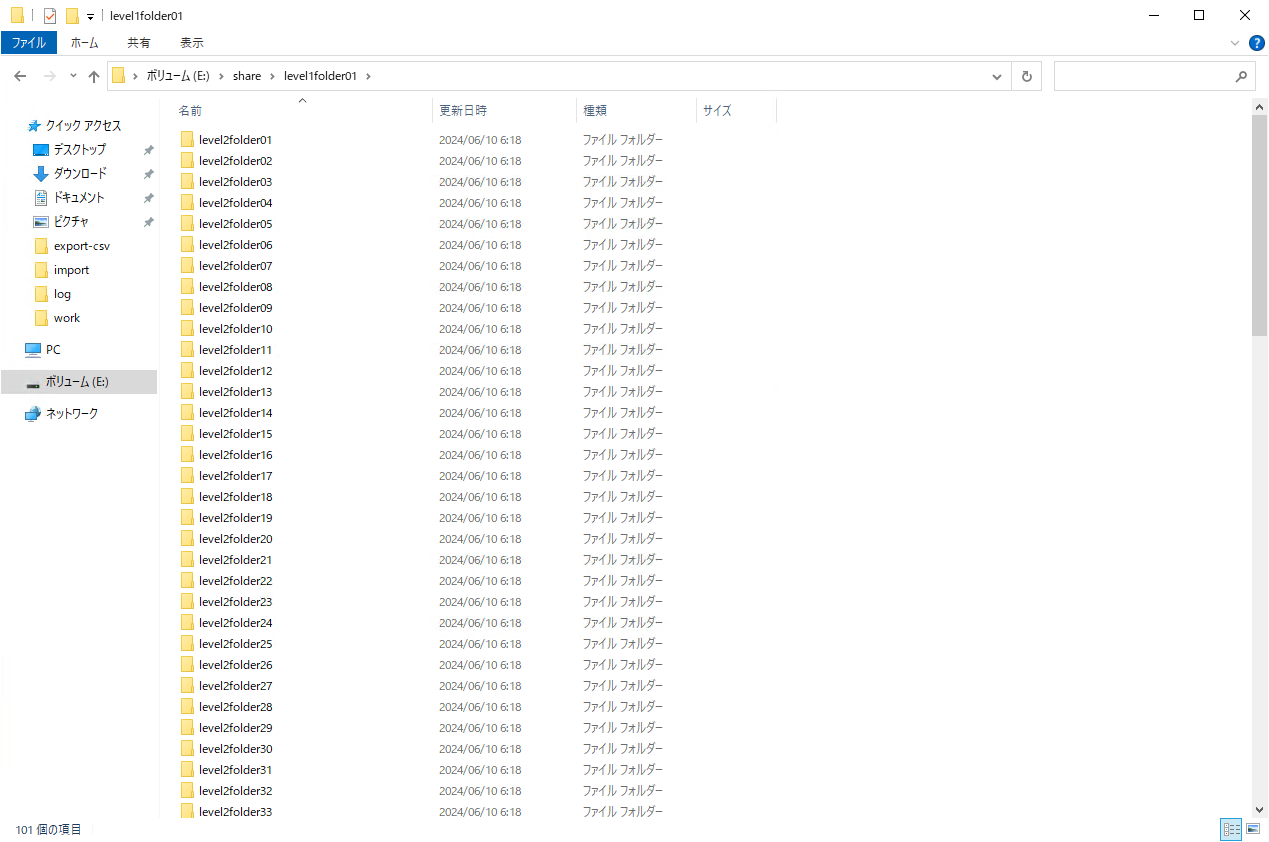Expand the ribbon with chevron arrow
Image resolution: width=1269 pixels, height=842 pixels.
tap(1235, 43)
